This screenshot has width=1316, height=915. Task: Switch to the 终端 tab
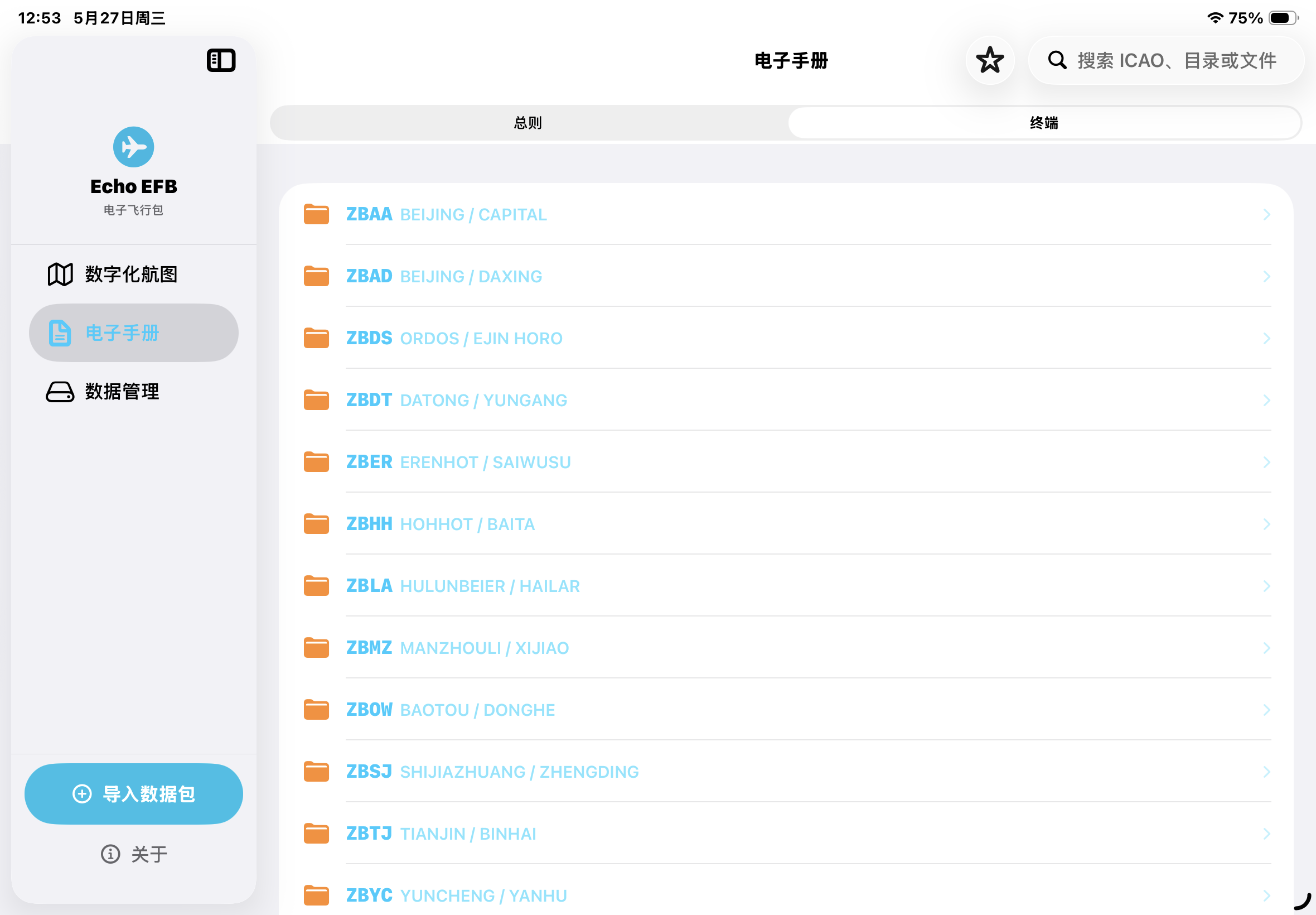click(1044, 123)
